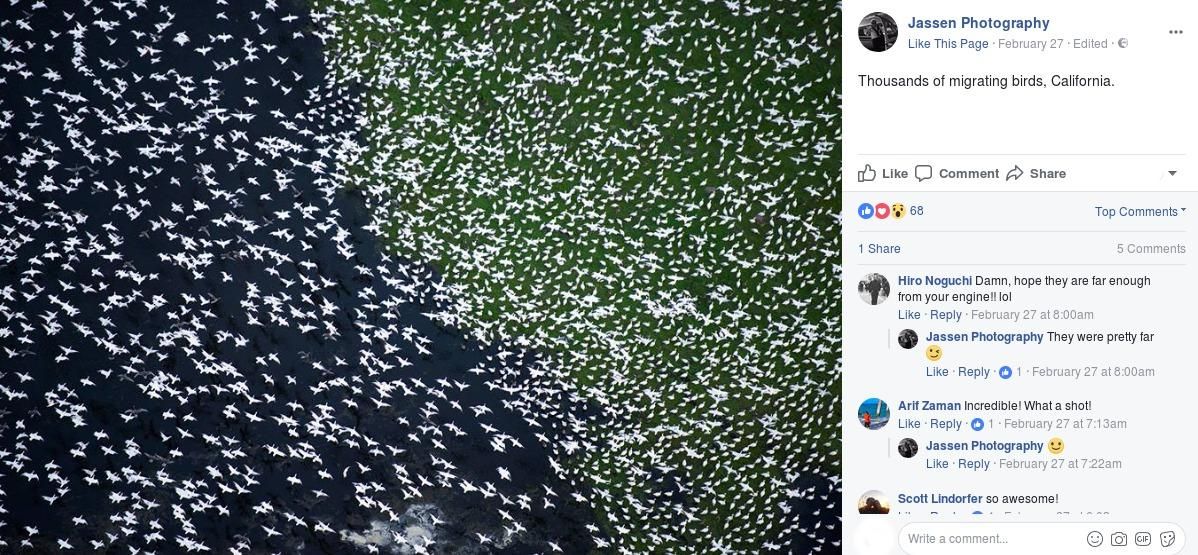Like the post with thumbs-up button
This screenshot has height=555, width=1198.
pos(882,174)
